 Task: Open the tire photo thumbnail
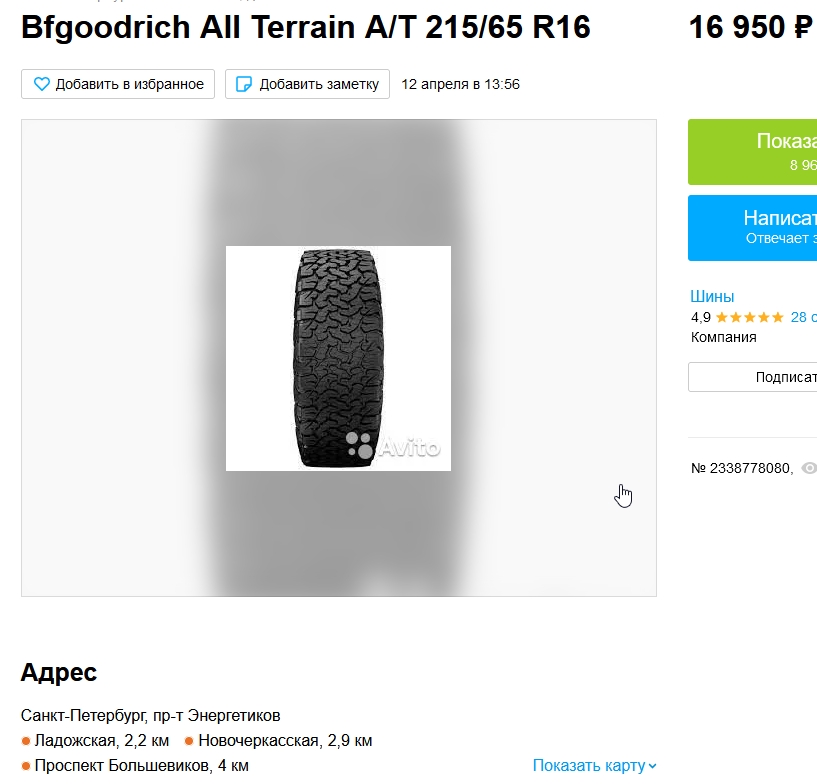coord(338,358)
